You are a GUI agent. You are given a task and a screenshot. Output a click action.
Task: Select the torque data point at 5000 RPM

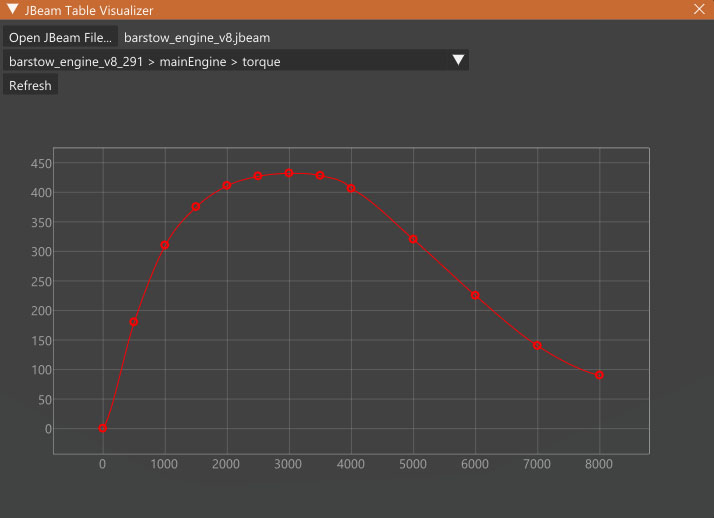click(x=413, y=239)
